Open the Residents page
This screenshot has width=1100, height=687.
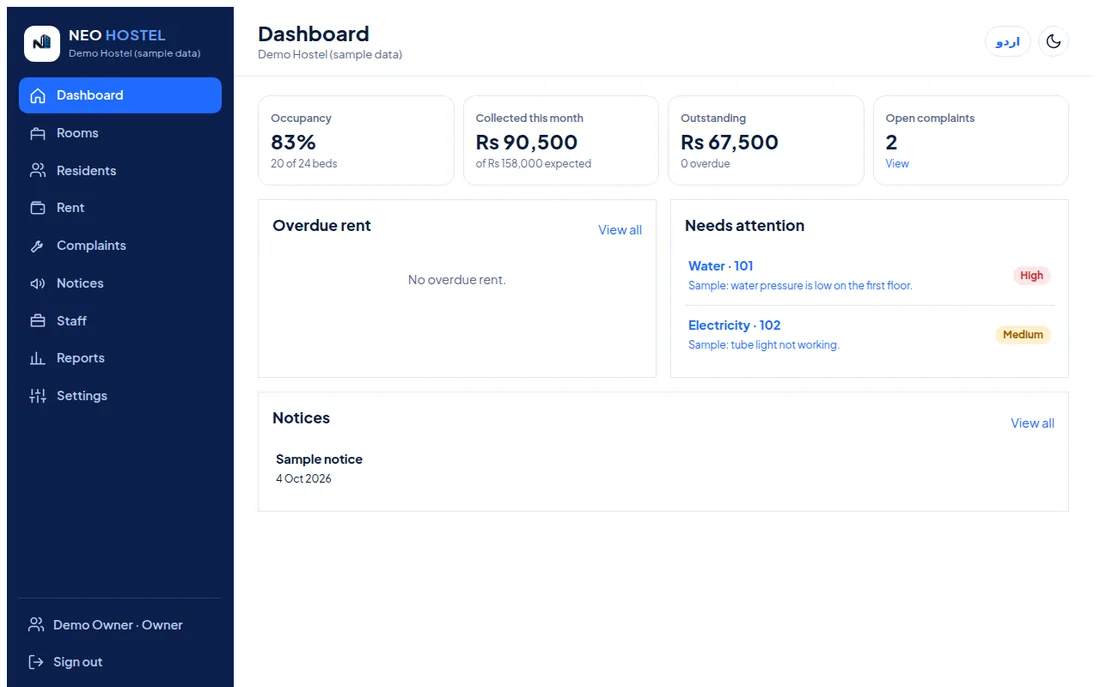pos(120,171)
